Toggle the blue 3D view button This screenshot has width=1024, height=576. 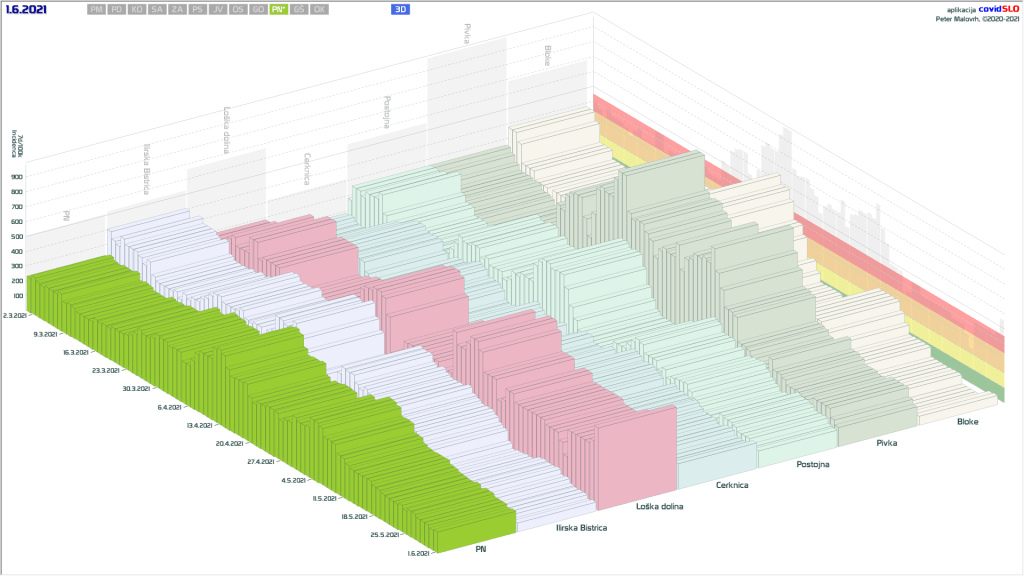click(x=402, y=9)
